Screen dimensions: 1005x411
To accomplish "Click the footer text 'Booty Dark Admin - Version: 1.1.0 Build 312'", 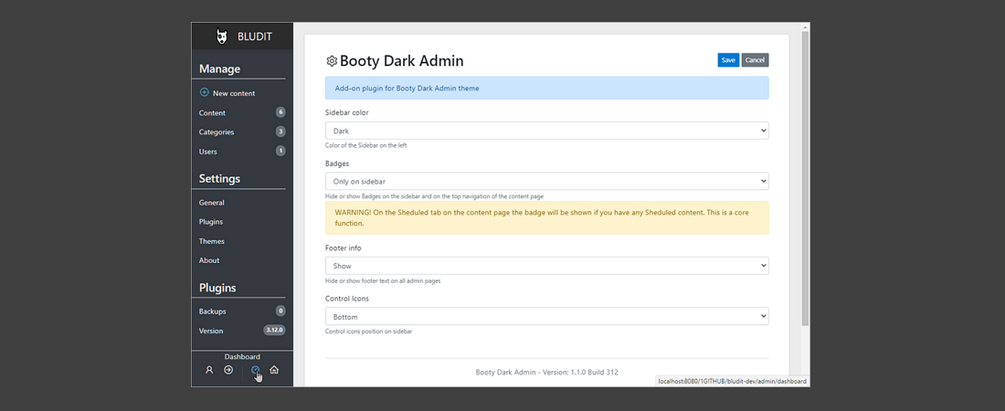I will coord(547,372).
